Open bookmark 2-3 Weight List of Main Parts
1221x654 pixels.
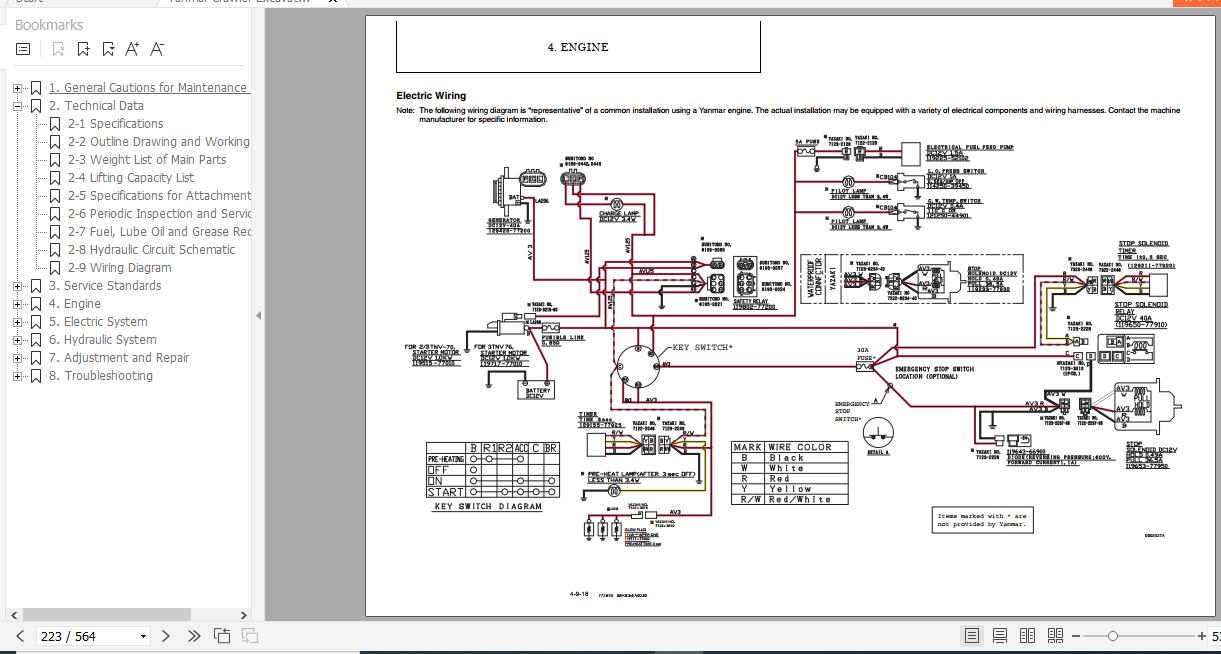[147, 160]
